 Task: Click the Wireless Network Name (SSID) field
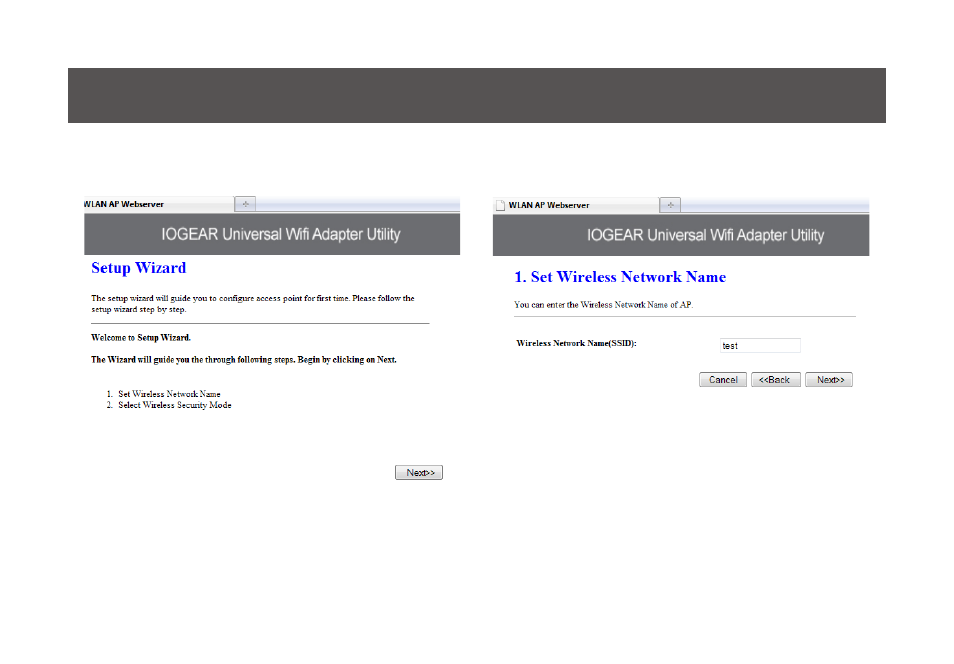760,346
